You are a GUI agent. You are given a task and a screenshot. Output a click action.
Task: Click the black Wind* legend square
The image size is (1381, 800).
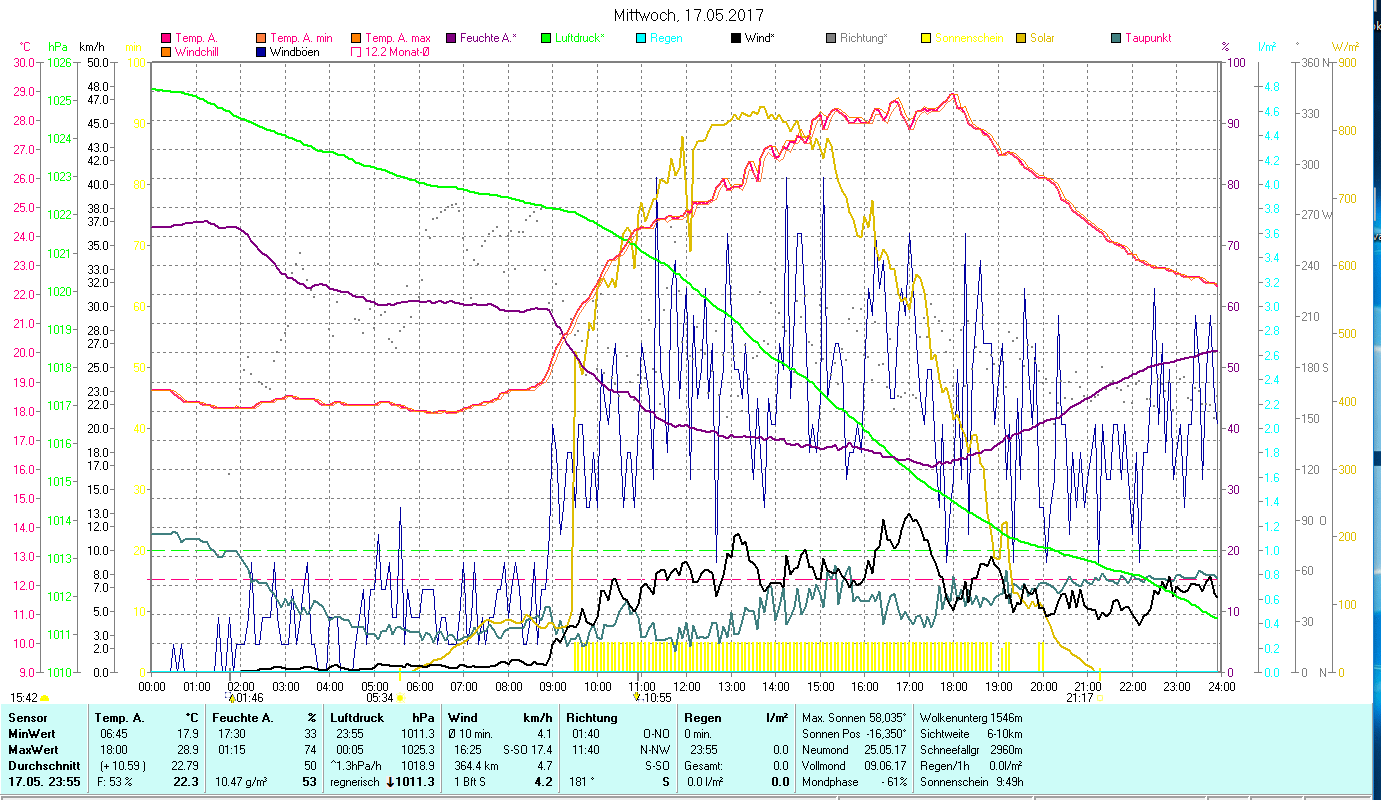click(736, 38)
